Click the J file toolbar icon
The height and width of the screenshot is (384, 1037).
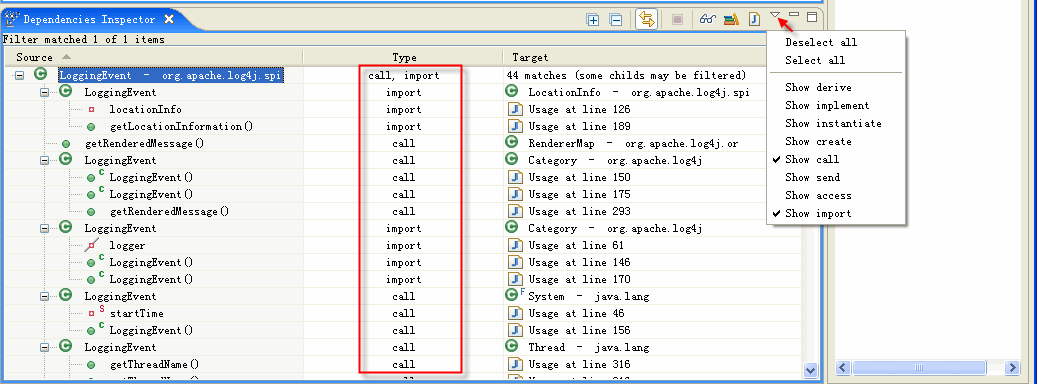[x=754, y=20]
